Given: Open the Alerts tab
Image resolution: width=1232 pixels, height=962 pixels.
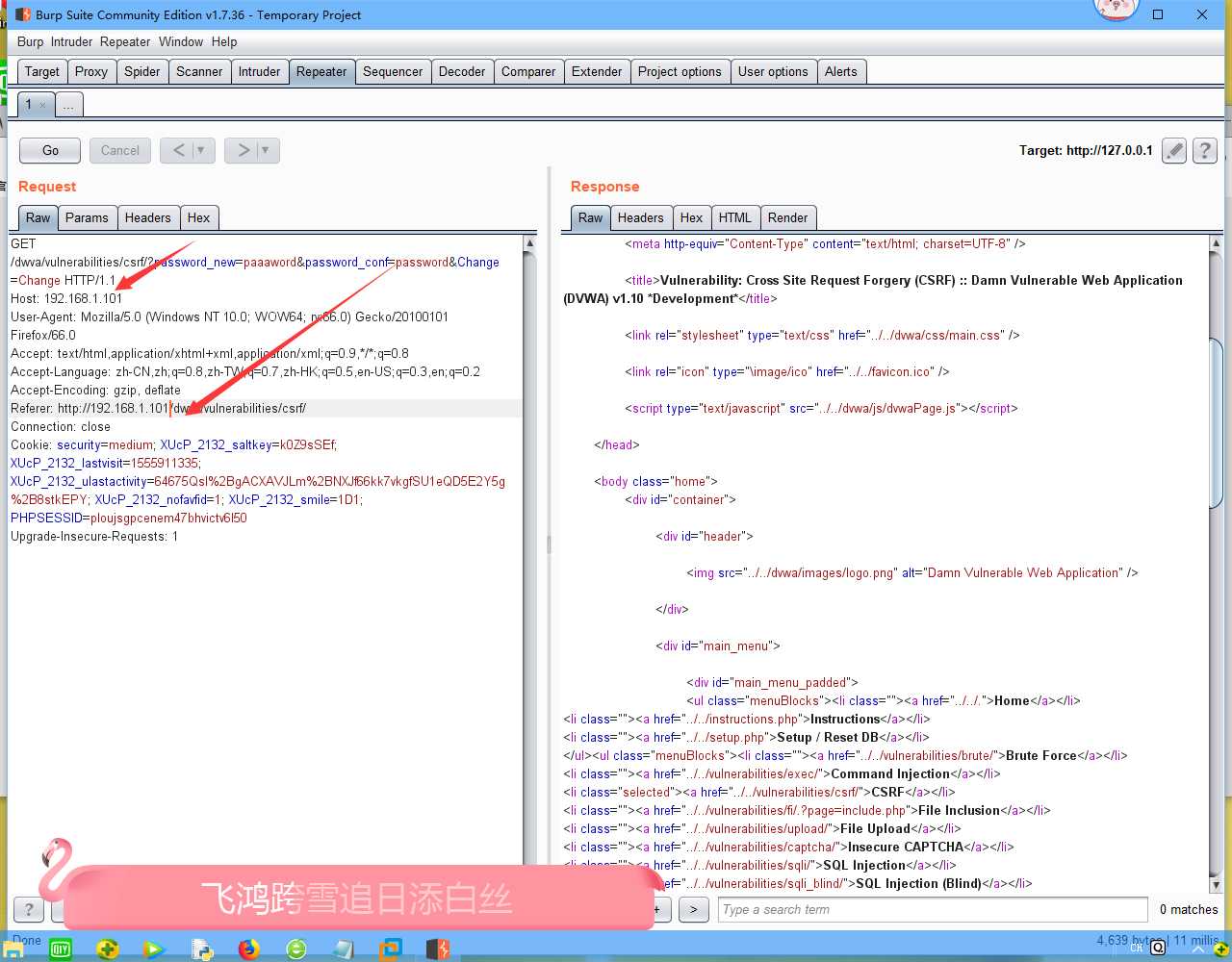Looking at the screenshot, I should 840,71.
